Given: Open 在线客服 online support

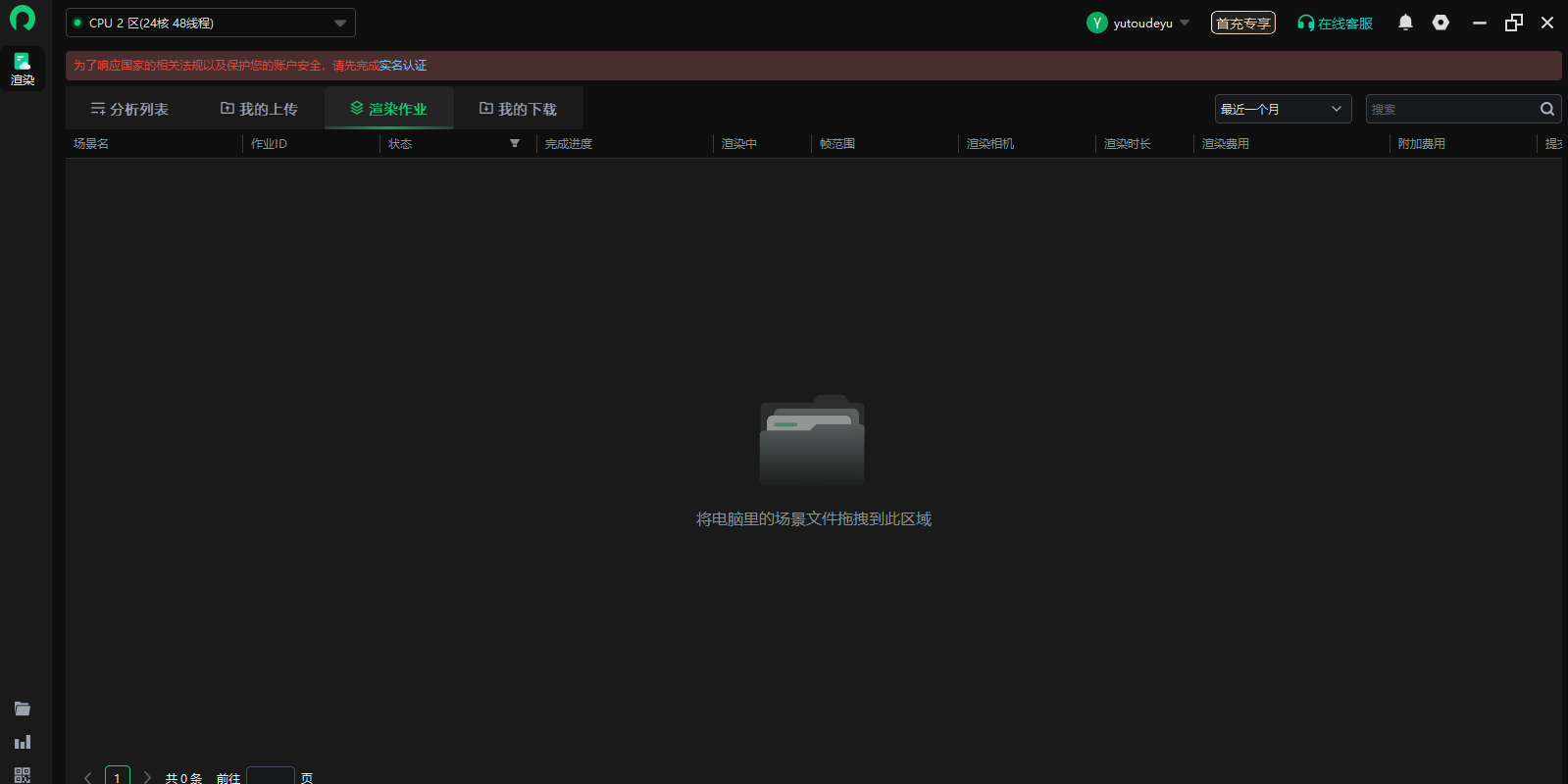Looking at the screenshot, I should (x=1335, y=23).
